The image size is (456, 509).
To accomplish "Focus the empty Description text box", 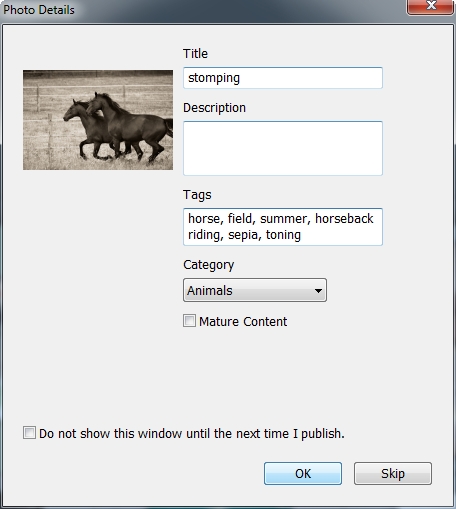I will click(x=283, y=148).
